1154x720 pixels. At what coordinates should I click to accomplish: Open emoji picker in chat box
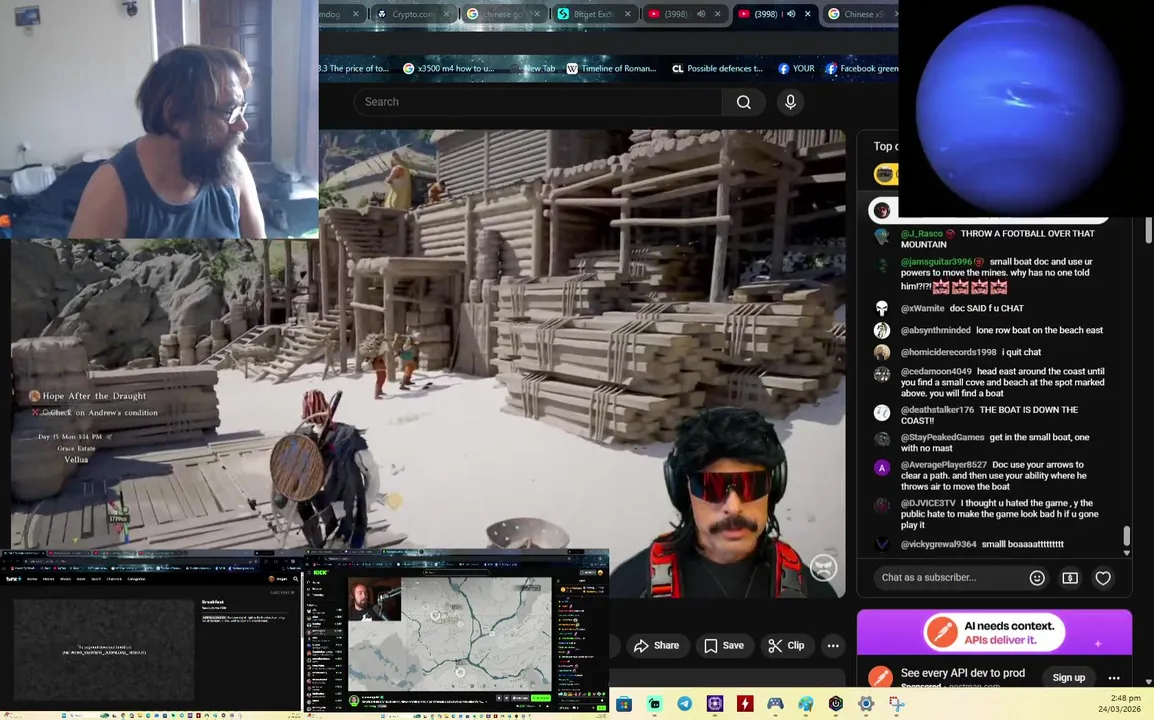1037,578
